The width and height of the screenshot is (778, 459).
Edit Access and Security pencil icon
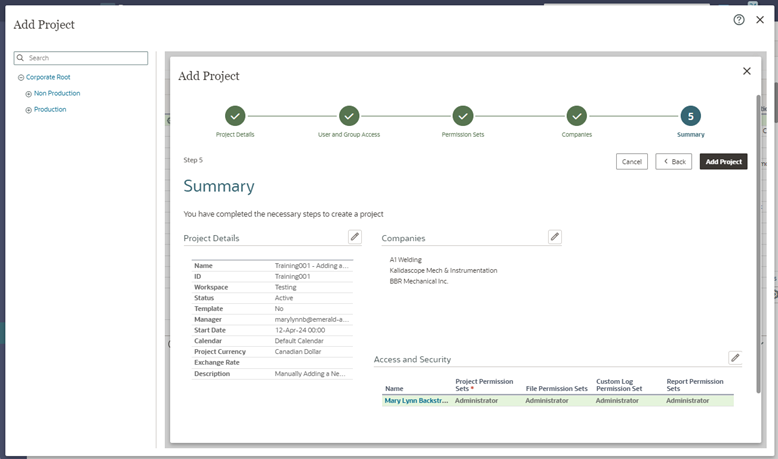point(735,357)
